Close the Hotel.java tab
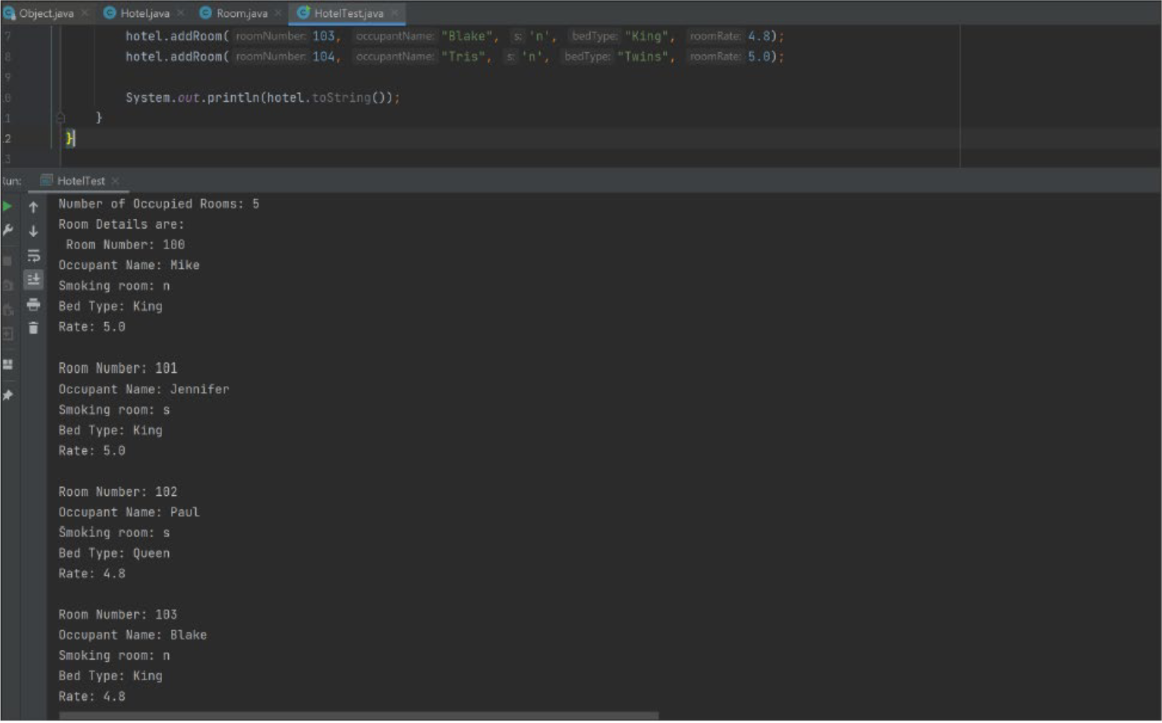This screenshot has width=1162, height=723. coord(181,13)
